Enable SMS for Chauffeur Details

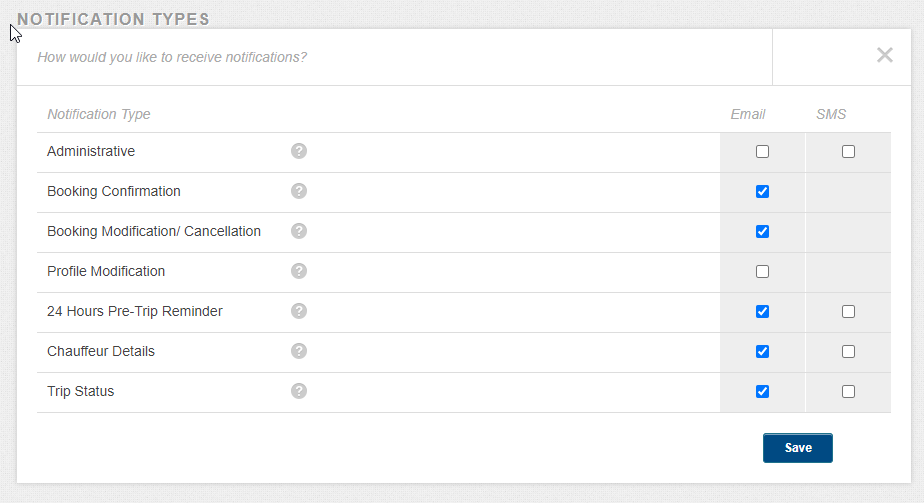pos(848,352)
